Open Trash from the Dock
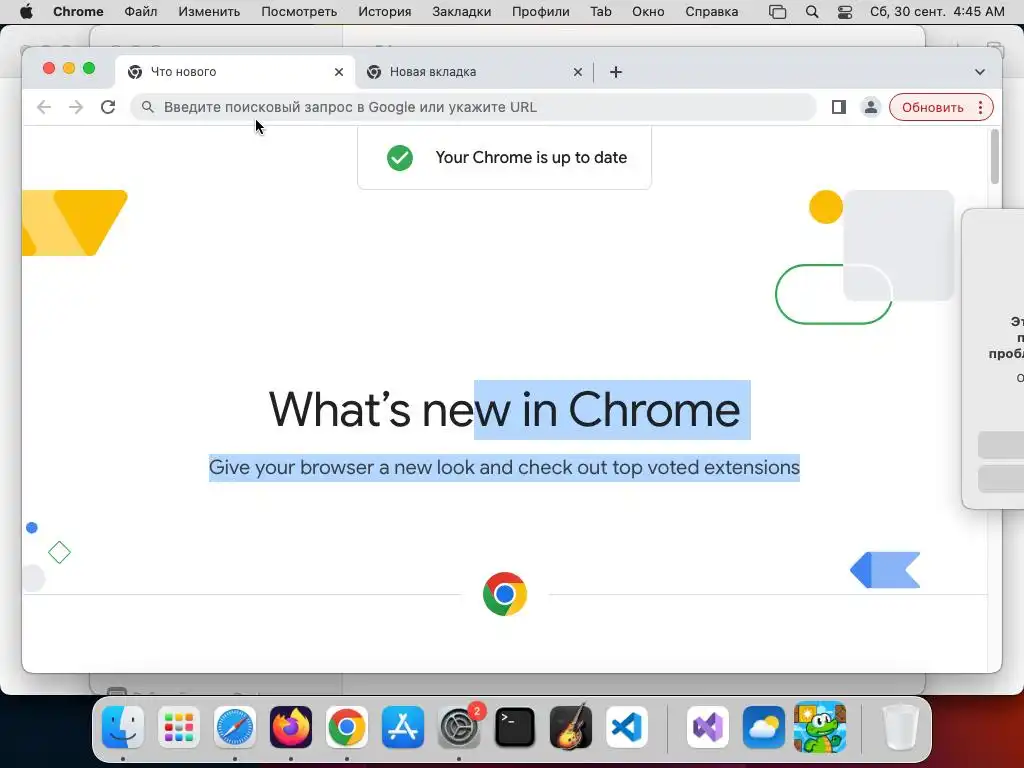Screen dimensions: 1024x768 pos(901,727)
